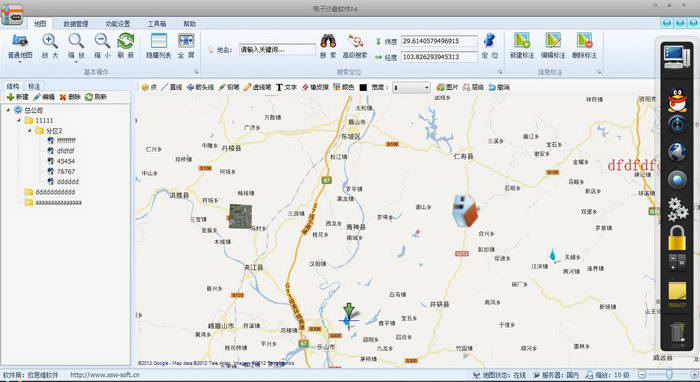
Task: Click the 新建标注 new annotation icon
Action: [521, 41]
